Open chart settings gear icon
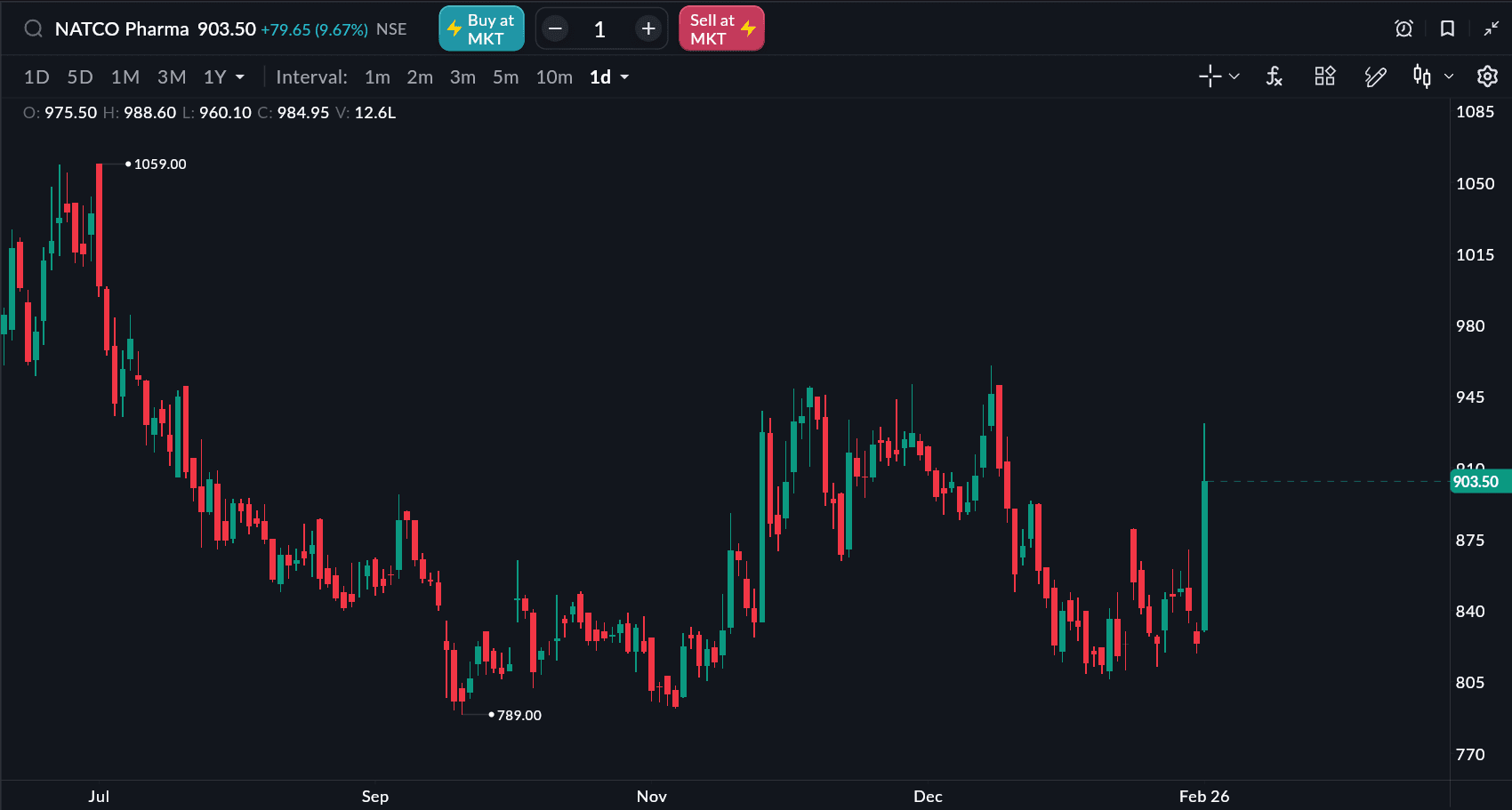 1487,76
